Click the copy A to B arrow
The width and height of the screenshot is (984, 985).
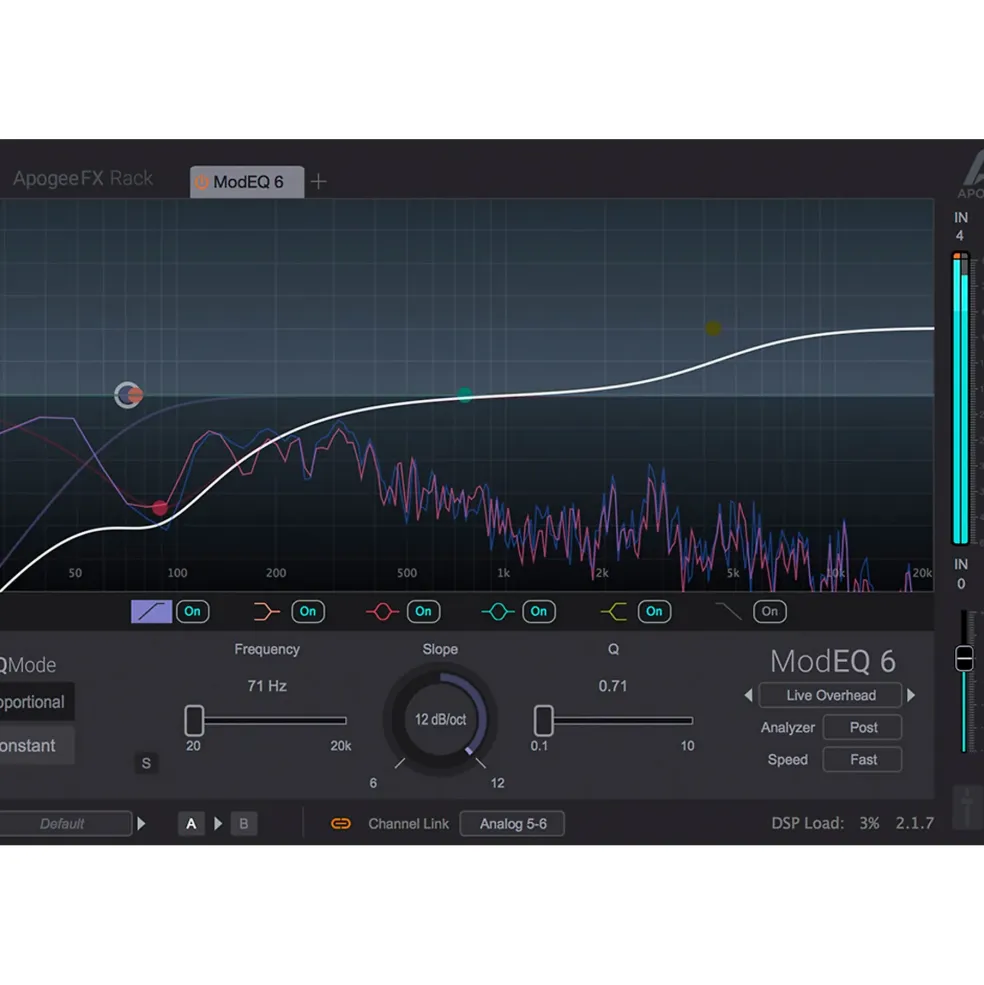218,824
